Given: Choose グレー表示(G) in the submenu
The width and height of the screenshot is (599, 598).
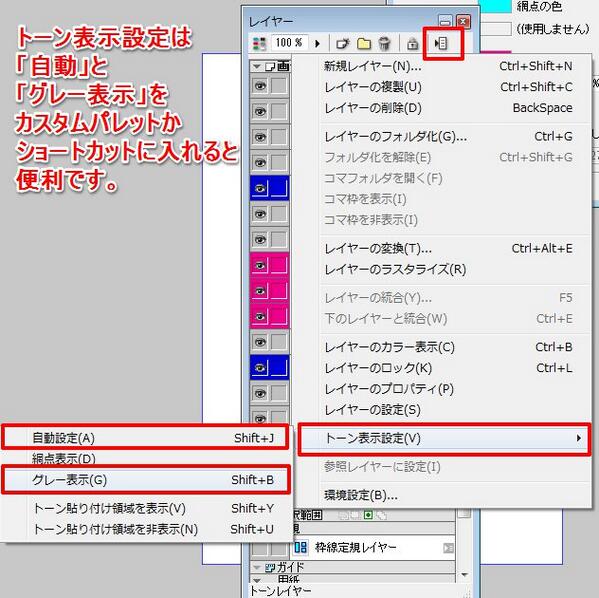Looking at the screenshot, I should (x=146, y=480).
